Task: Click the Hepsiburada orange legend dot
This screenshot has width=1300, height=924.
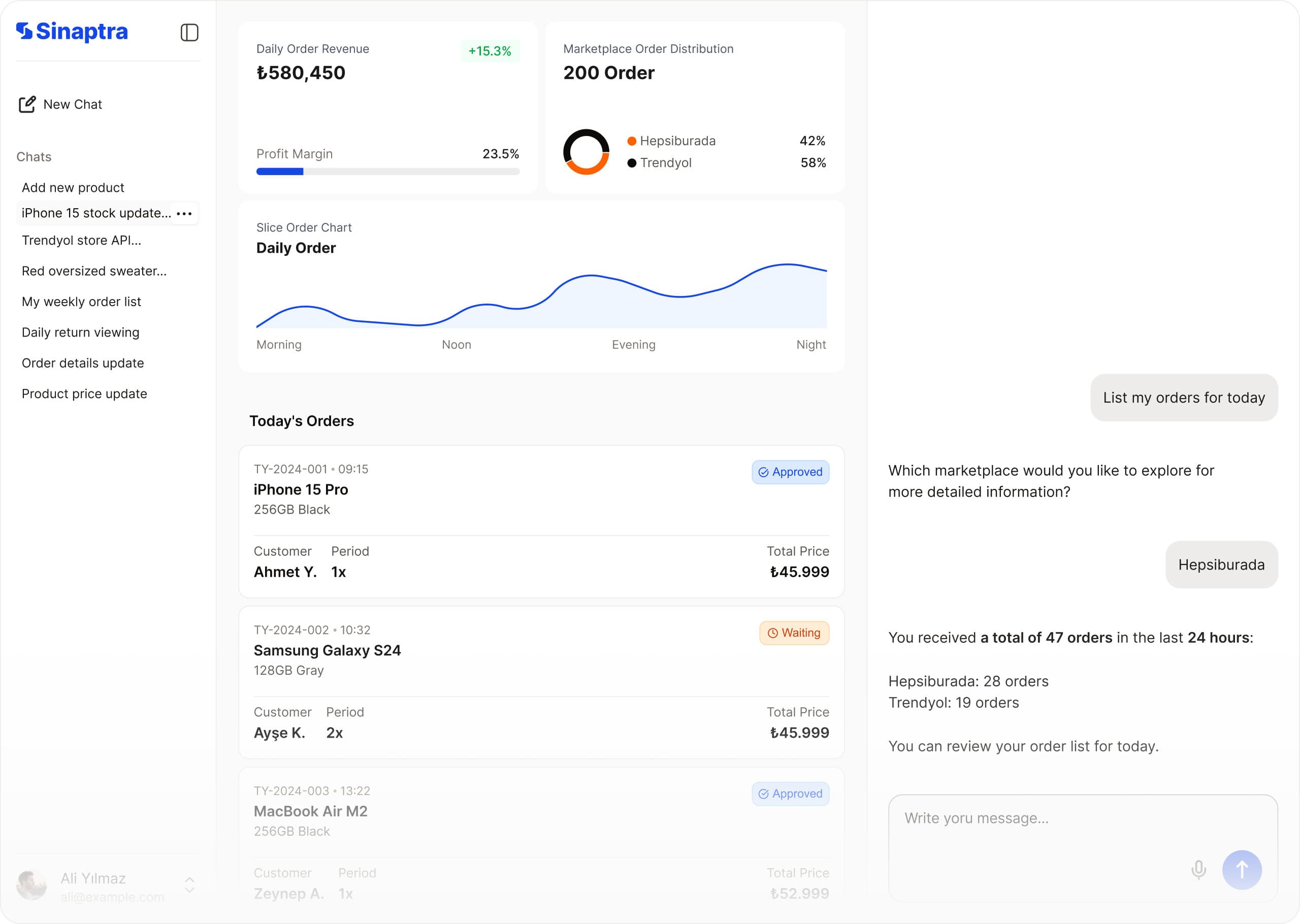Action: click(x=632, y=141)
